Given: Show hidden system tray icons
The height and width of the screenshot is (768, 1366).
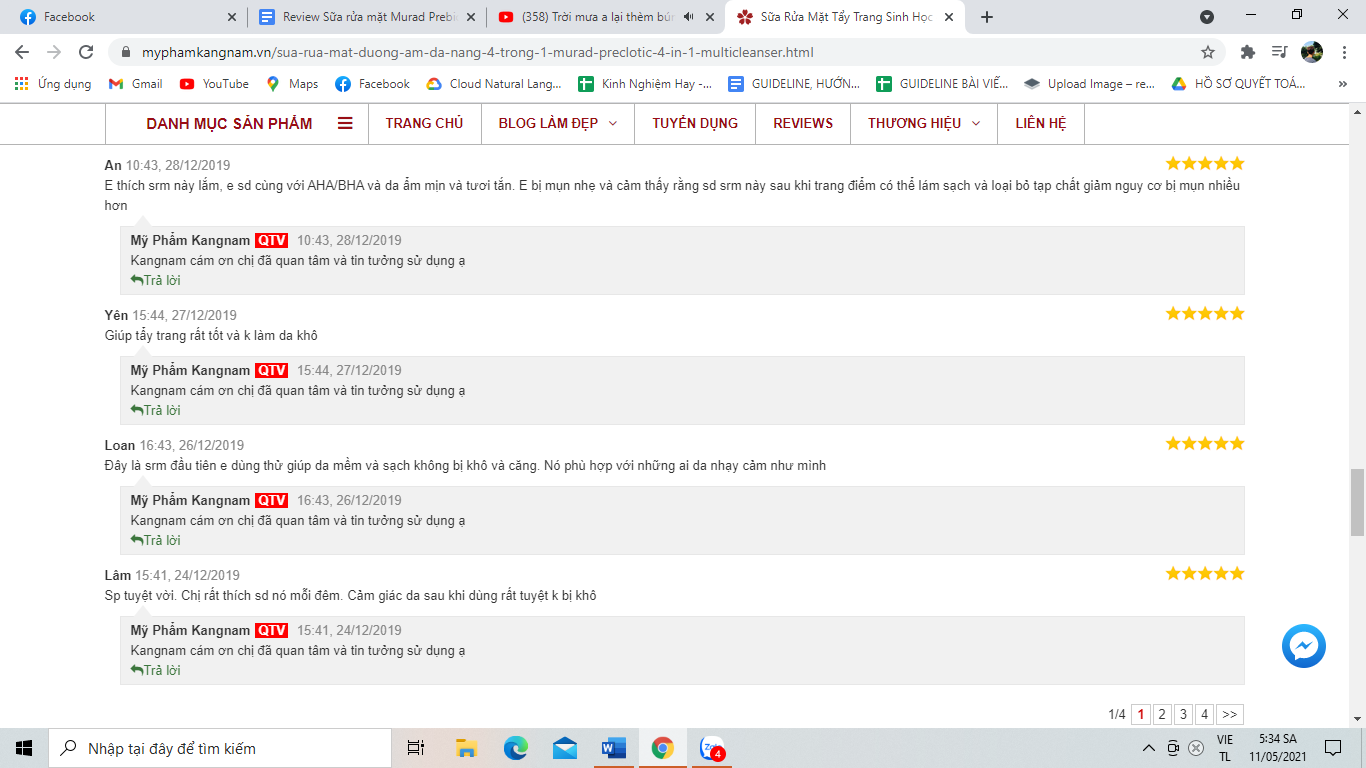Looking at the screenshot, I should click(1150, 748).
